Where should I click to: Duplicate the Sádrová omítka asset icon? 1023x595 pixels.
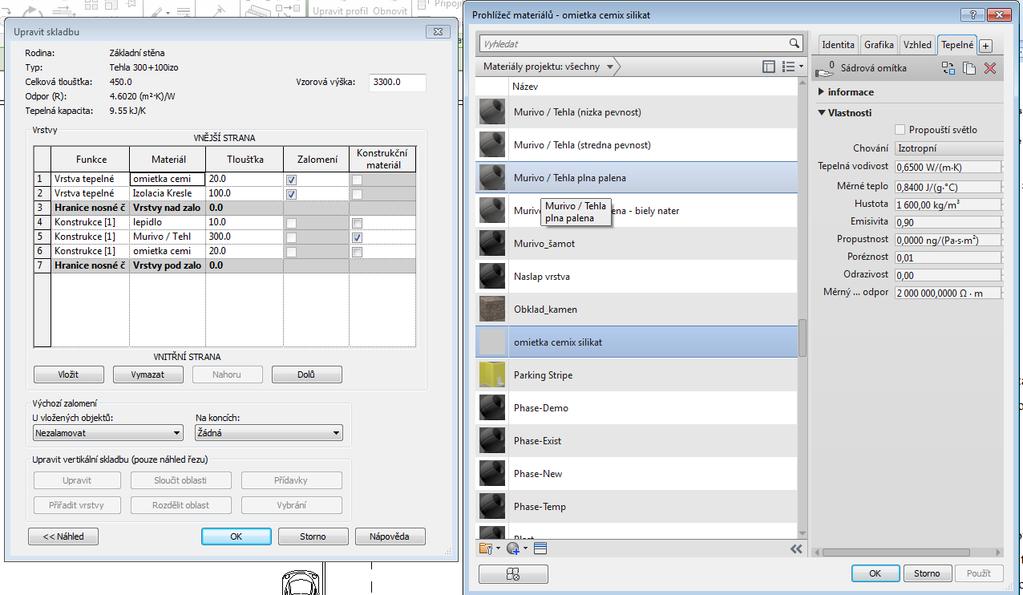[970, 68]
